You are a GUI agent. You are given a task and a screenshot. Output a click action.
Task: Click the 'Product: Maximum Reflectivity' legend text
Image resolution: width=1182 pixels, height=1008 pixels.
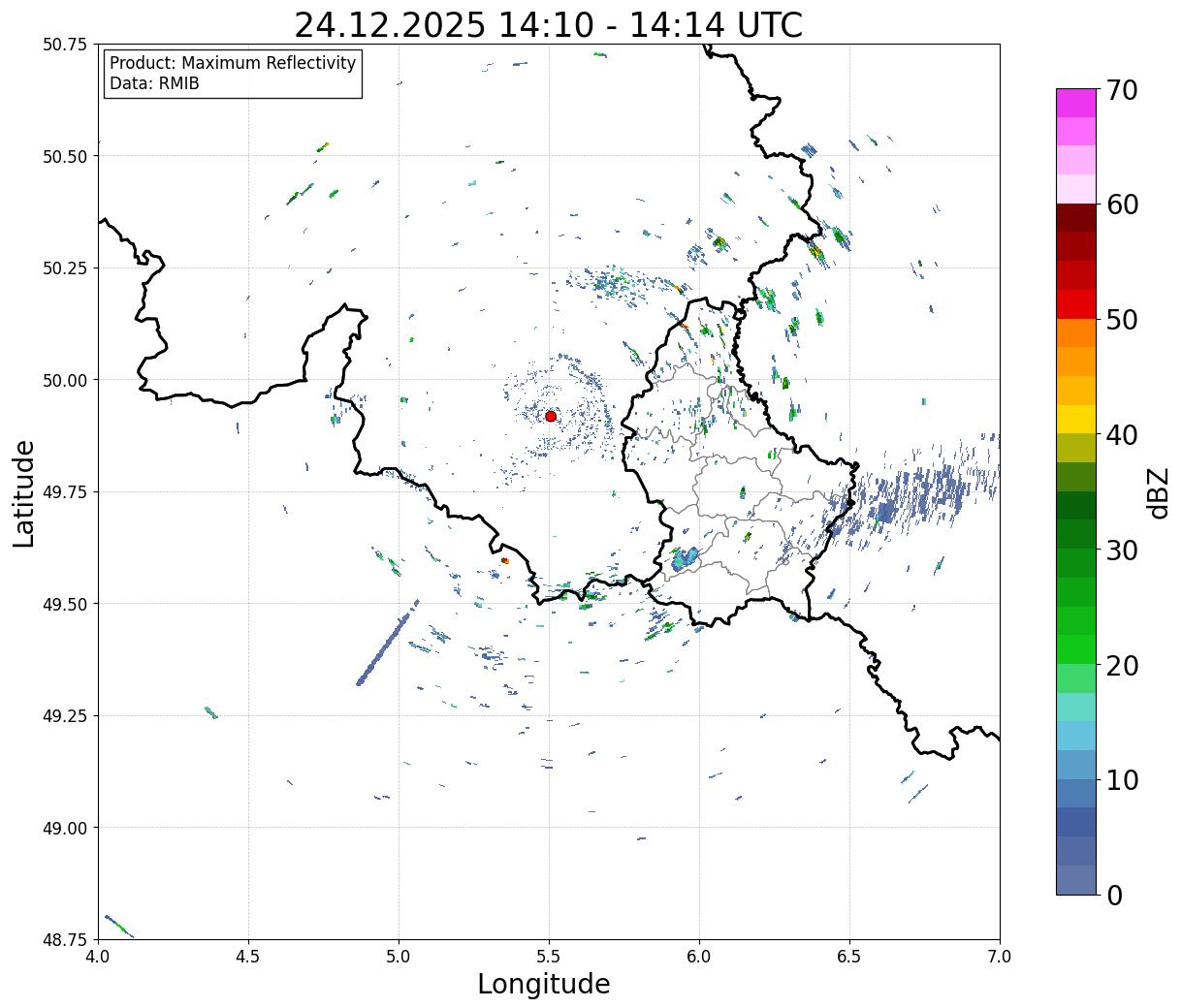coord(233,63)
